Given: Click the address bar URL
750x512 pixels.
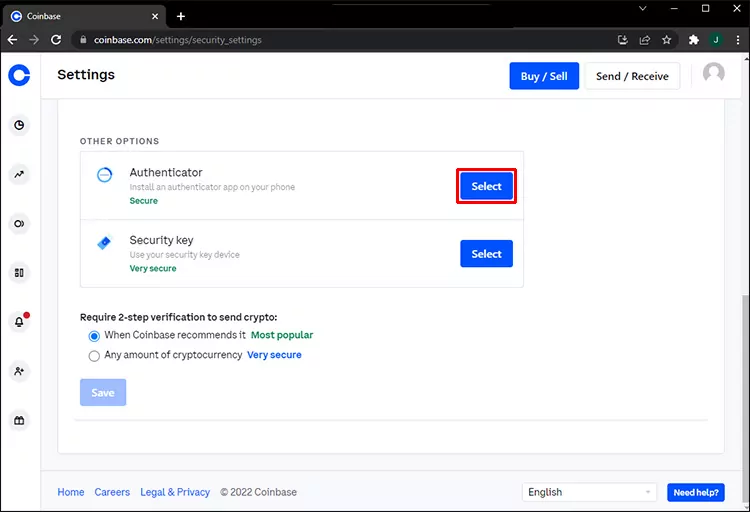Looking at the screenshot, I should [x=177, y=40].
